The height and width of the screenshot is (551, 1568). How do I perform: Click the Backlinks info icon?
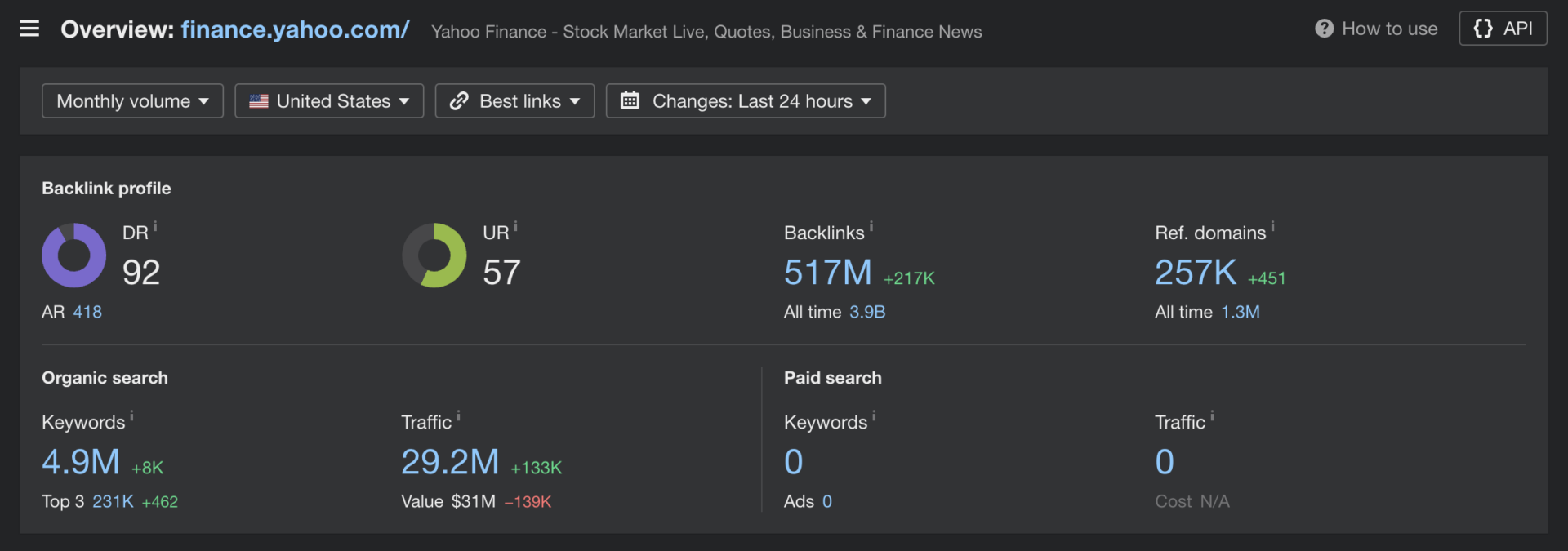click(x=871, y=227)
